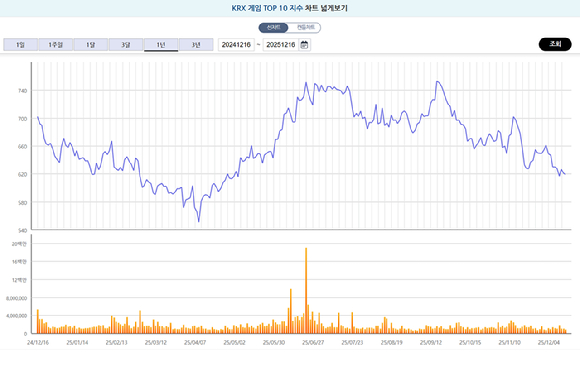This screenshot has width=580, height=388.
Task: Select the 1주일 period tab
Action: pos(55,45)
